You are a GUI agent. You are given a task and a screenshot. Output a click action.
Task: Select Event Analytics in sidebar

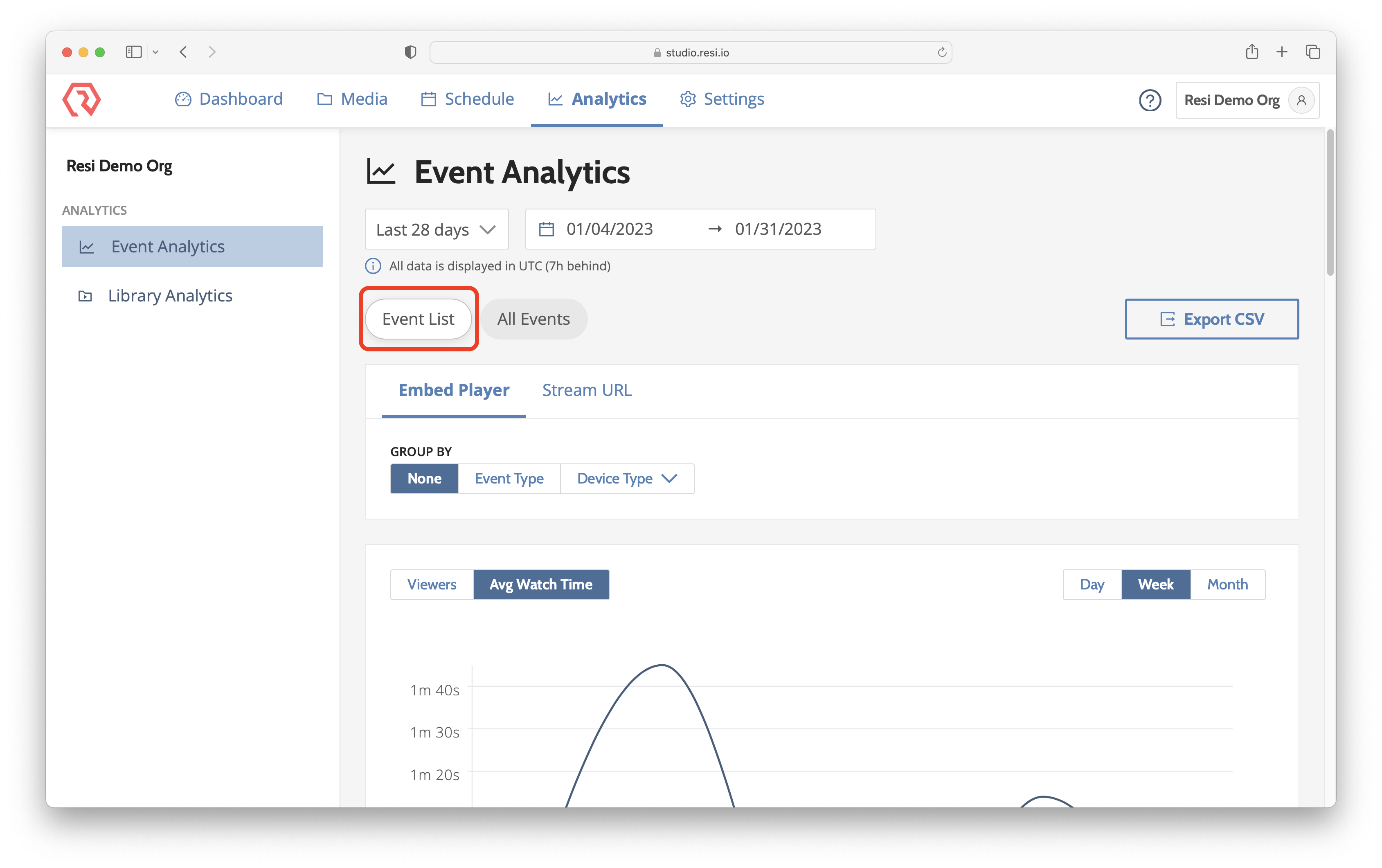(192, 247)
